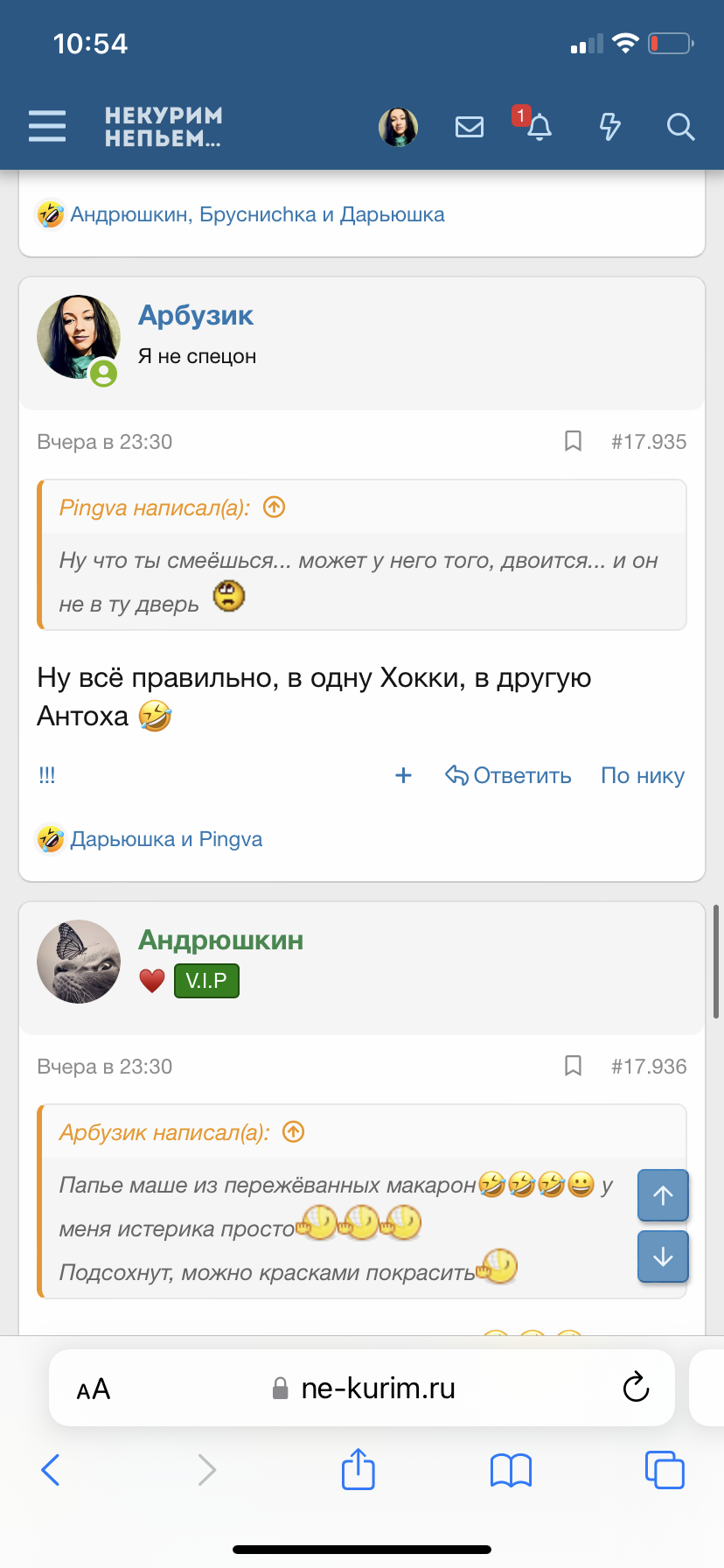Screen dimensions: 724x1568
Task: Open the notification bell with badge 1
Action: tap(539, 128)
